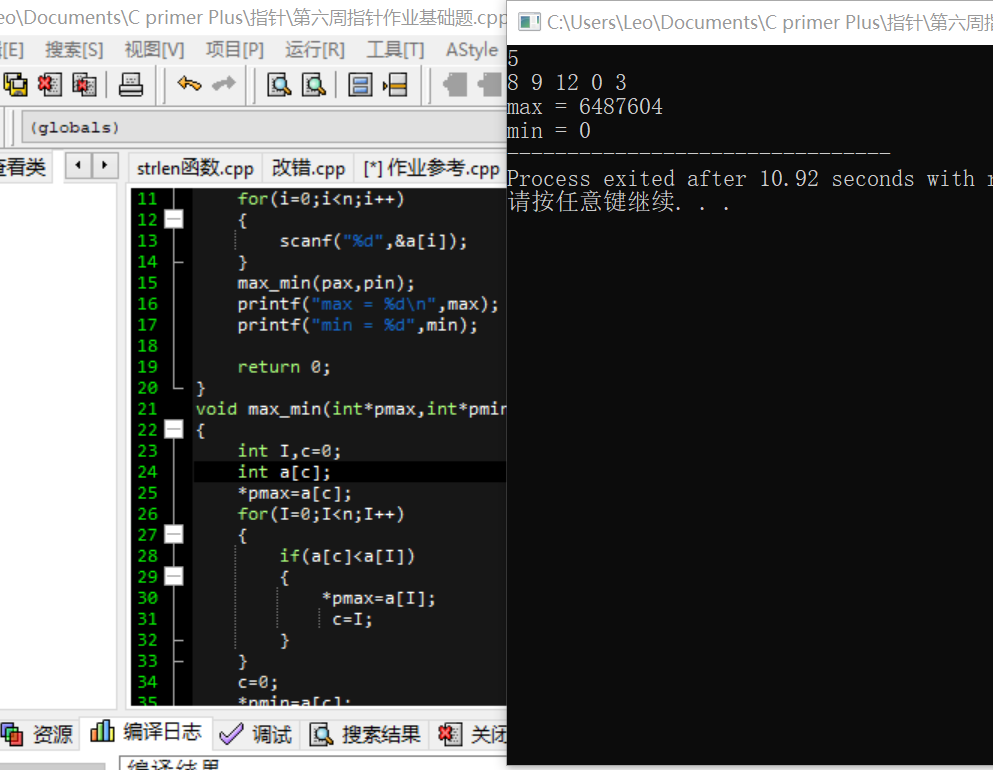
Task: Click the '*pmax=a[I];' code line
Action: [x=378, y=598]
